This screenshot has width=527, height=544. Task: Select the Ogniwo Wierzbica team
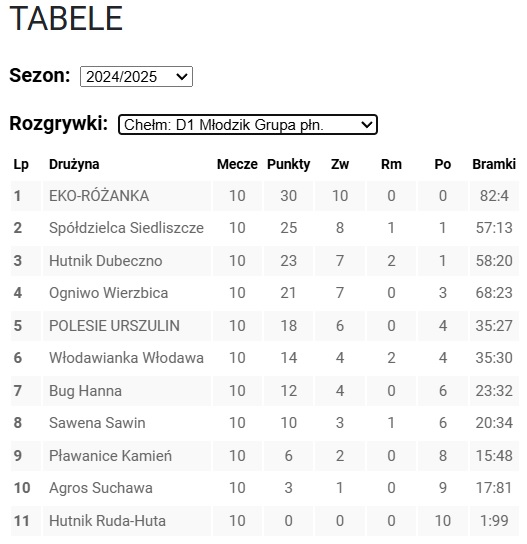pyautogui.click(x=109, y=293)
